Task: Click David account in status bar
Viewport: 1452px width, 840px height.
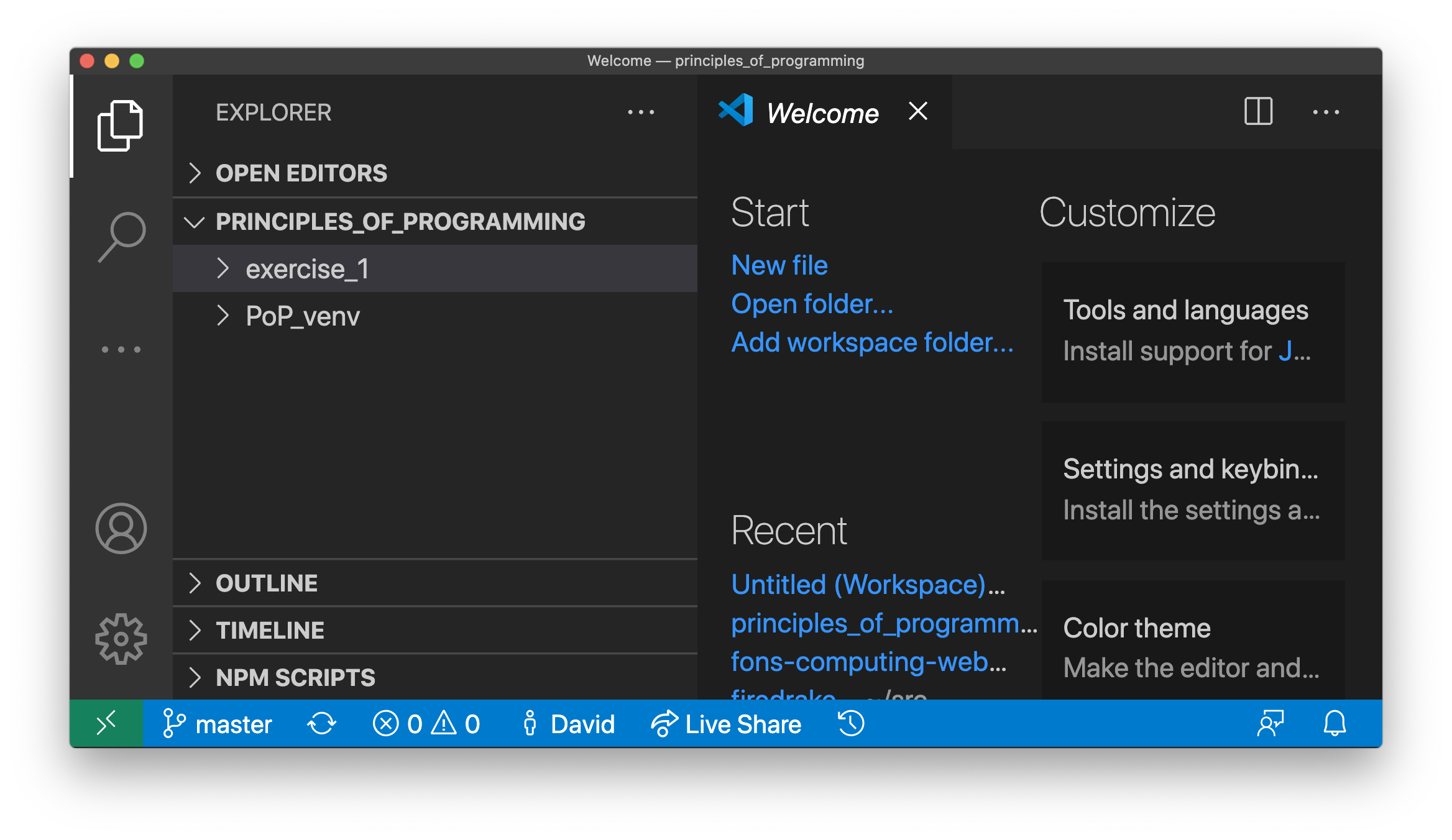Action: point(568,724)
